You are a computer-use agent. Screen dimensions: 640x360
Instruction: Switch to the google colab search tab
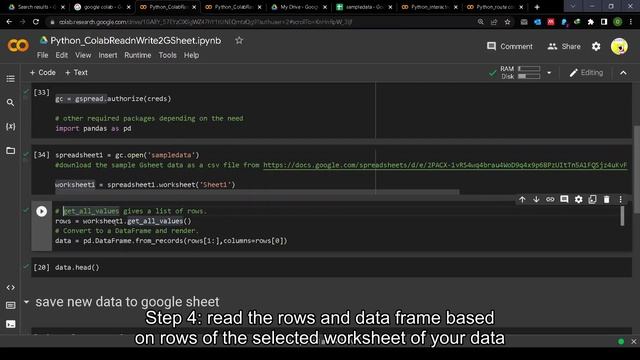[102, 7]
